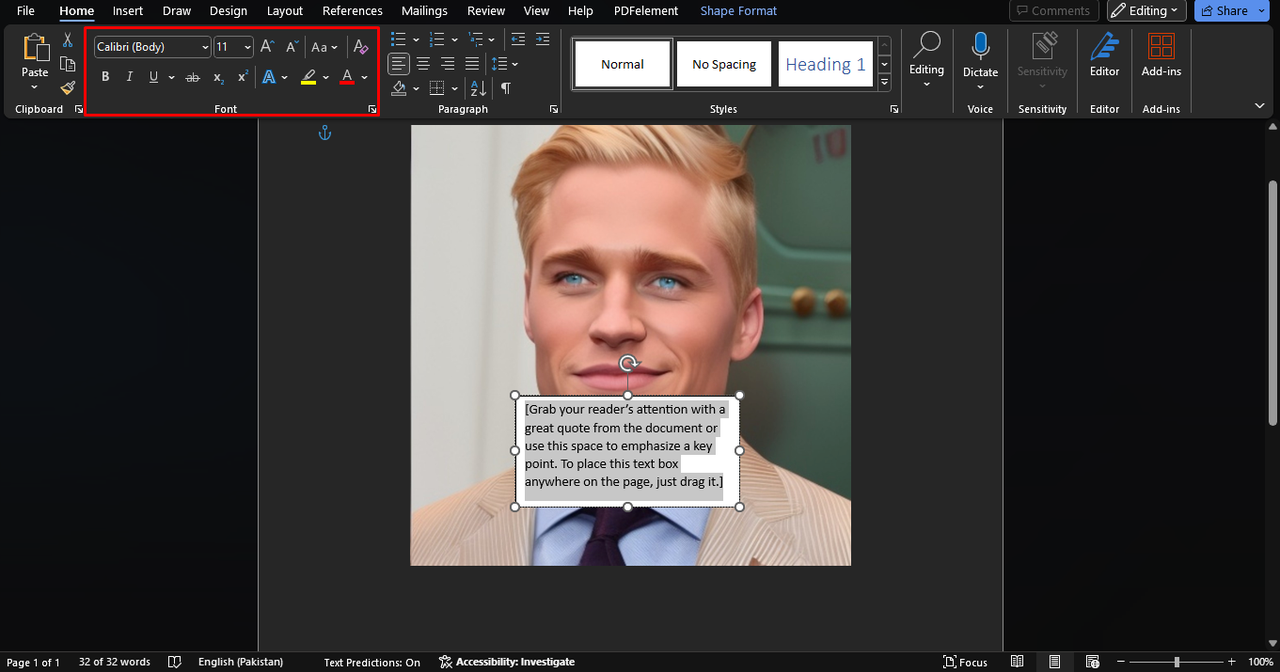Open the References tab
The image size is (1280, 672).
352,11
